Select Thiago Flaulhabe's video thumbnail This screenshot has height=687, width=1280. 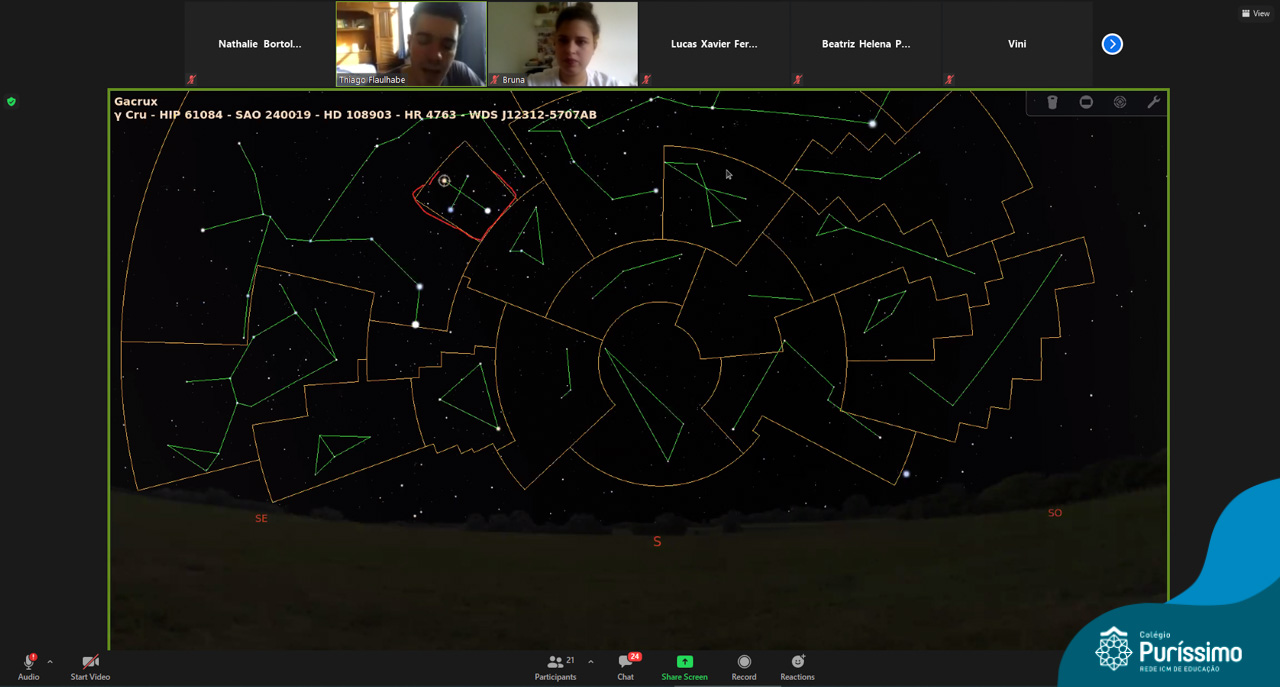(411, 43)
